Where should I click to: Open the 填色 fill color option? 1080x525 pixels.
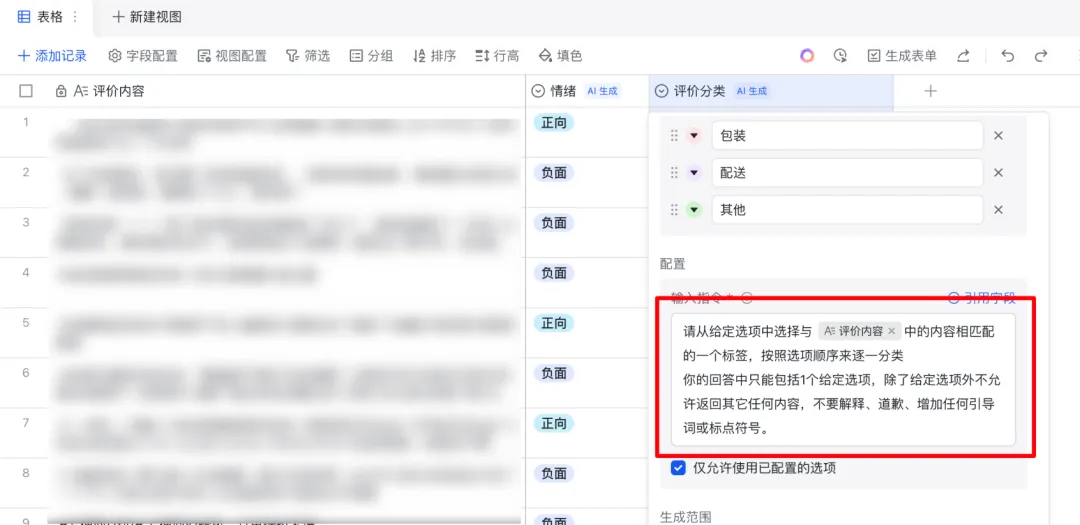tap(560, 56)
